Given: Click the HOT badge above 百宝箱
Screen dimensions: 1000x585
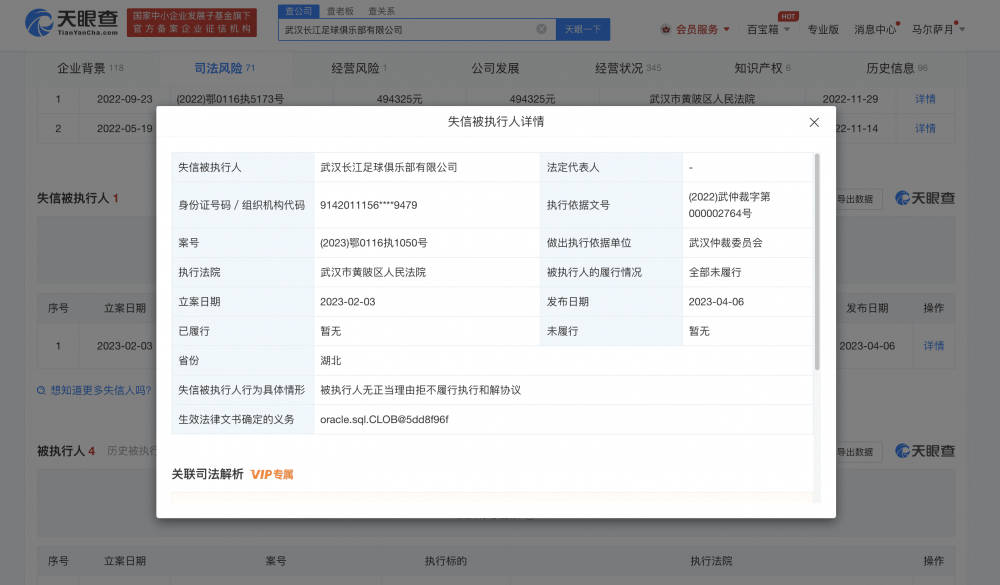Looking at the screenshot, I should 788,16.
